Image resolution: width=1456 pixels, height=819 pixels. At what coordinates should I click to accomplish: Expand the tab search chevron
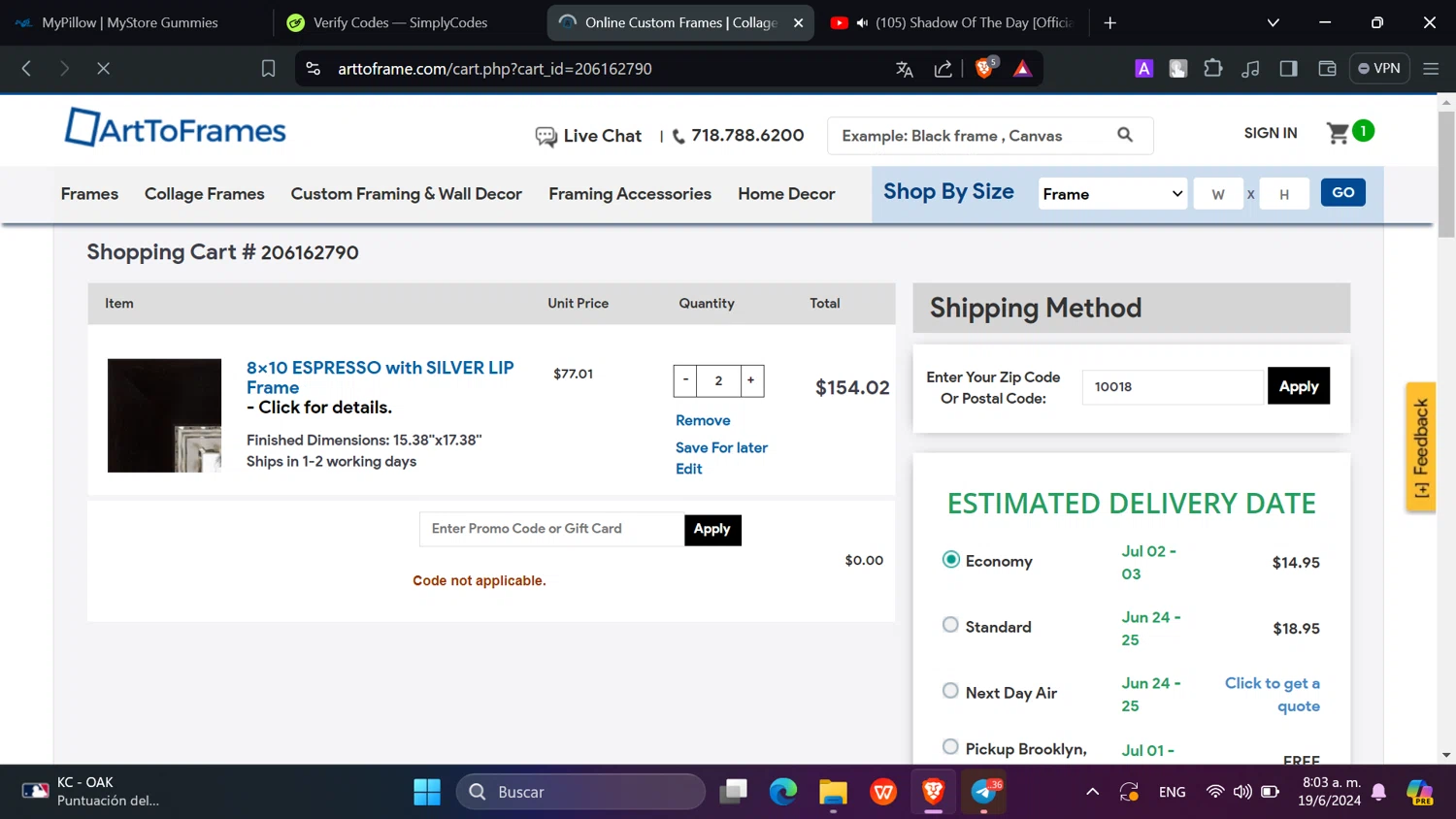click(1273, 22)
